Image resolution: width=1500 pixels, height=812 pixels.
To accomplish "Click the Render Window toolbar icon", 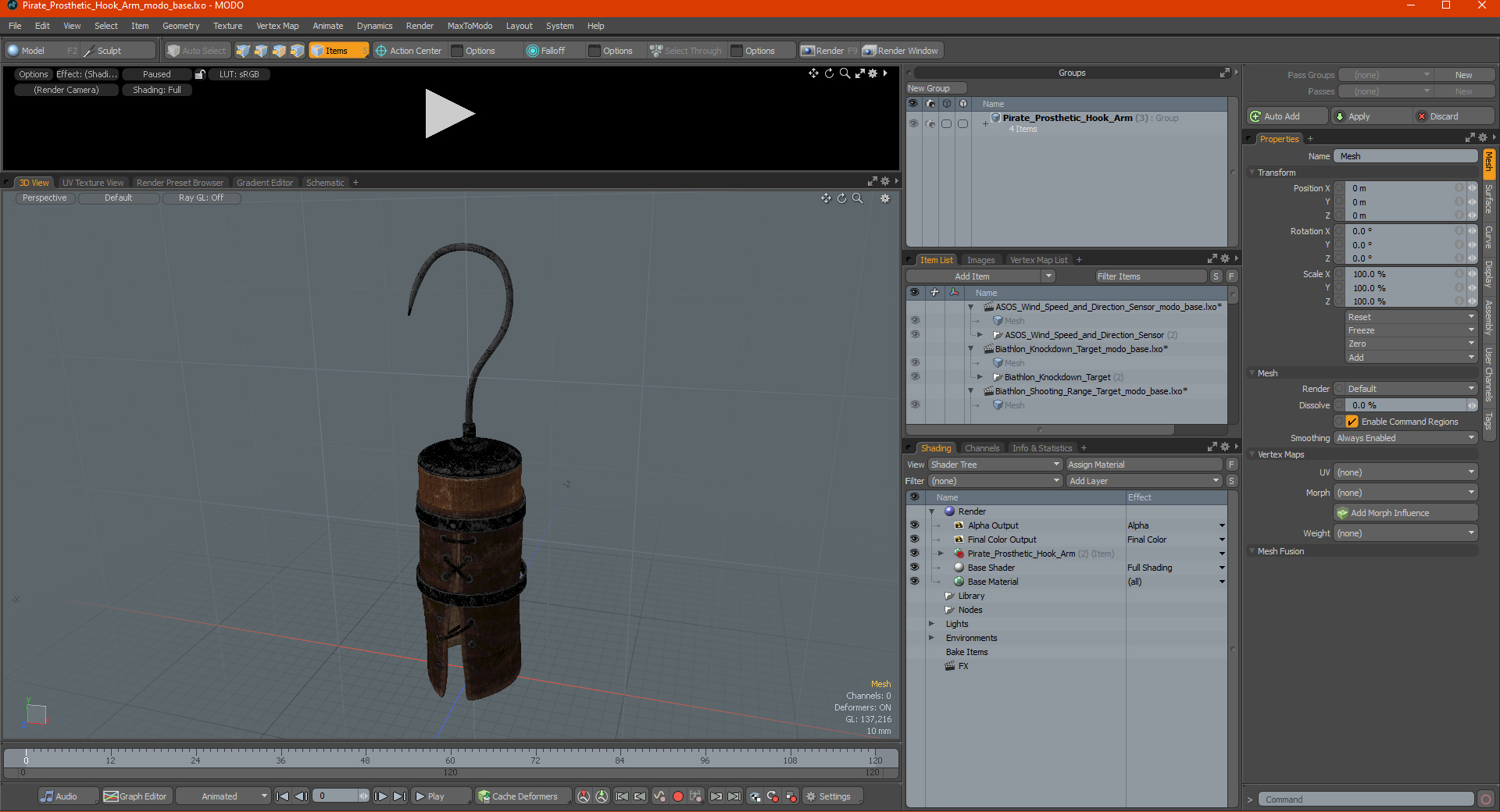I will point(869,51).
